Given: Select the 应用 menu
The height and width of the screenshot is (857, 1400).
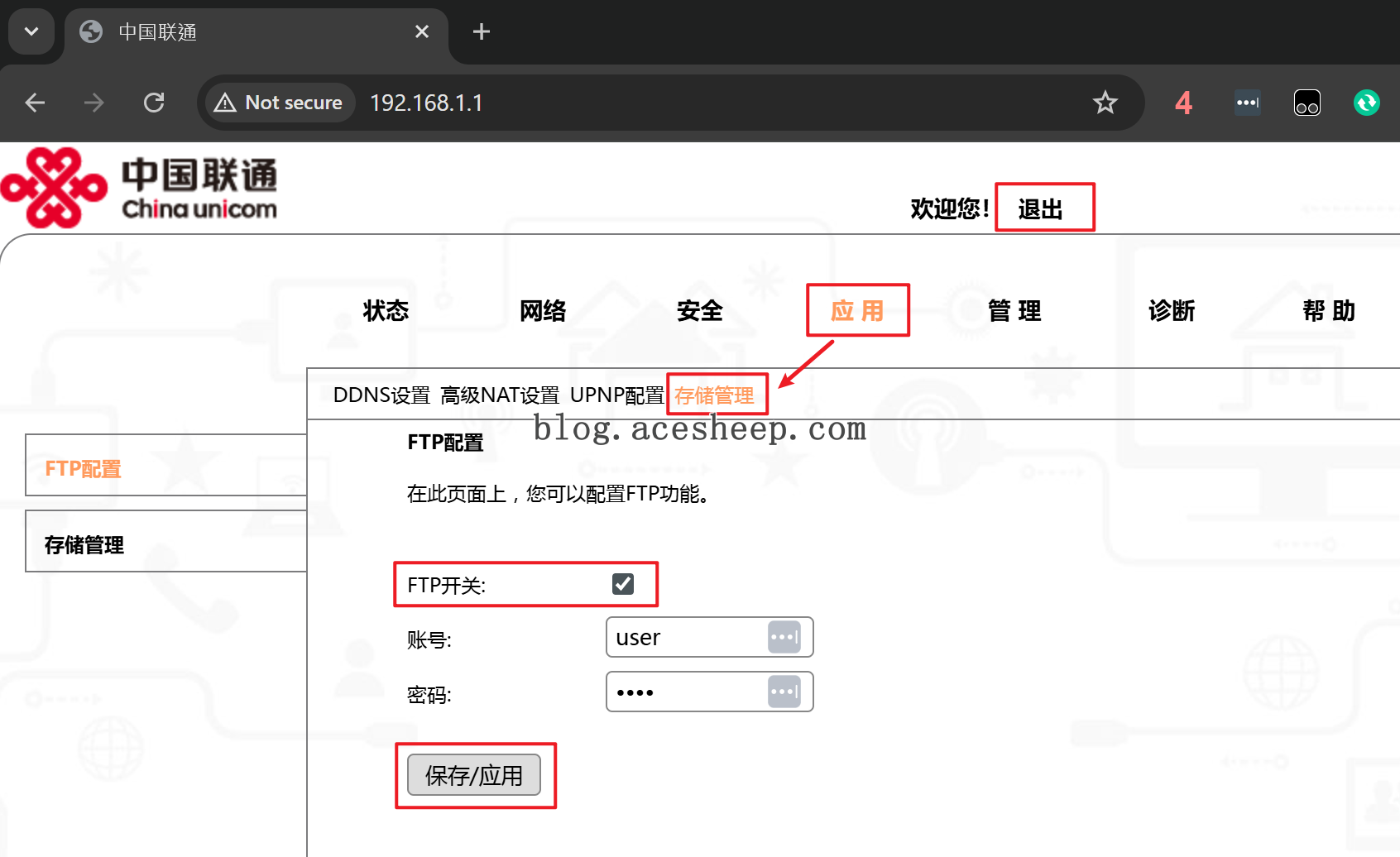Looking at the screenshot, I should point(857,310).
